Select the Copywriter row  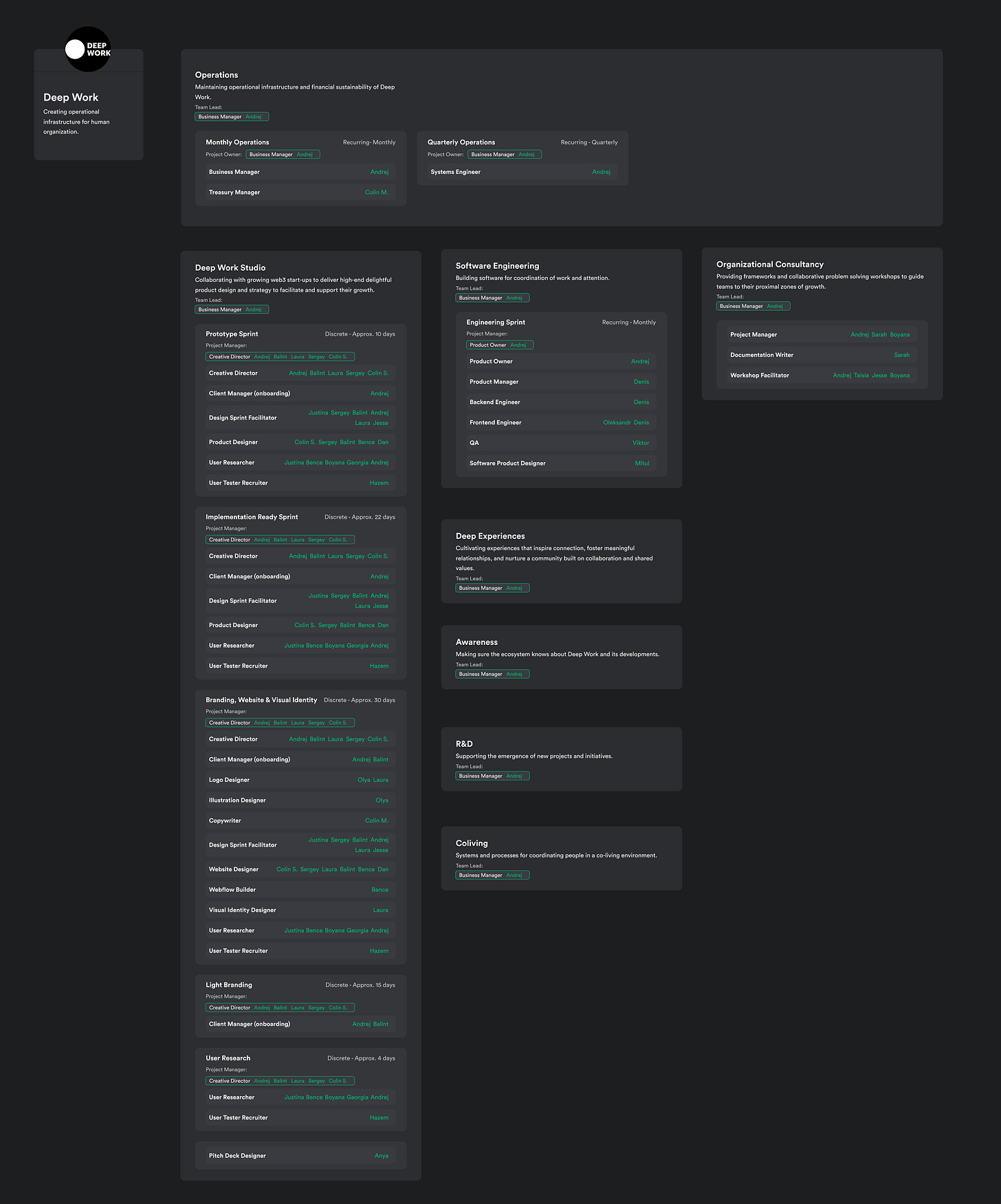[x=300, y=820]
